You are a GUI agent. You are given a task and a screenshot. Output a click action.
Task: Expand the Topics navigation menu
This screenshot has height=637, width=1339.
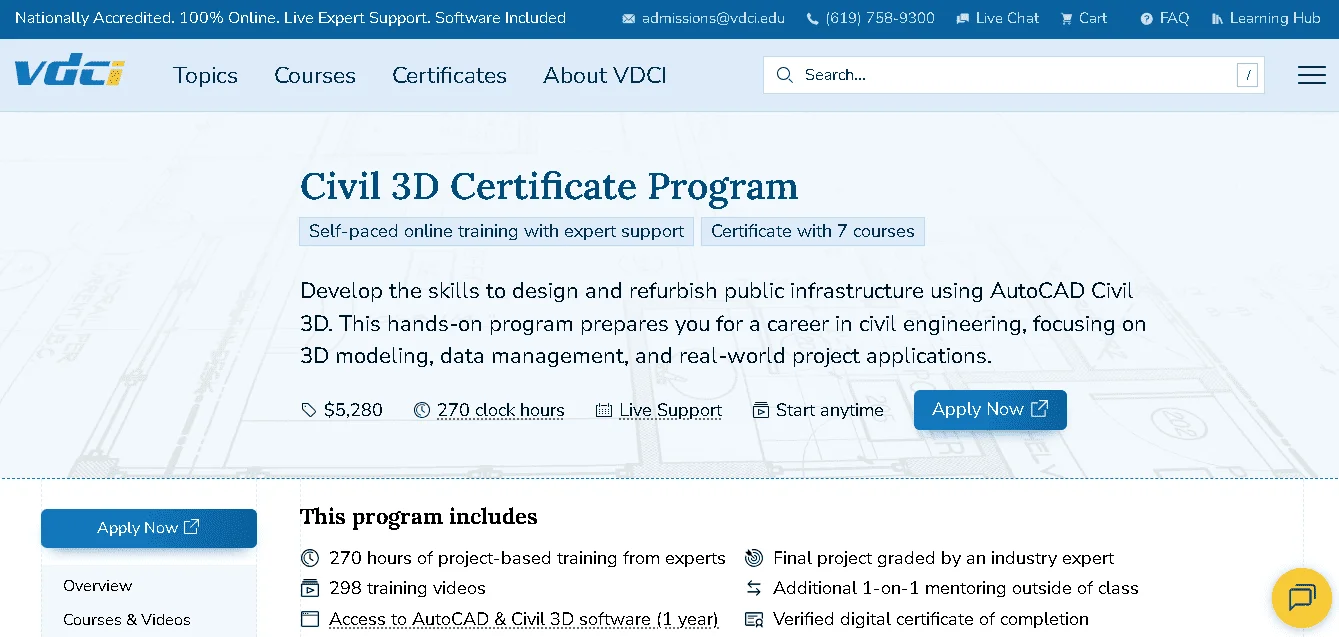pyautogui.click(x=205, y=75)
